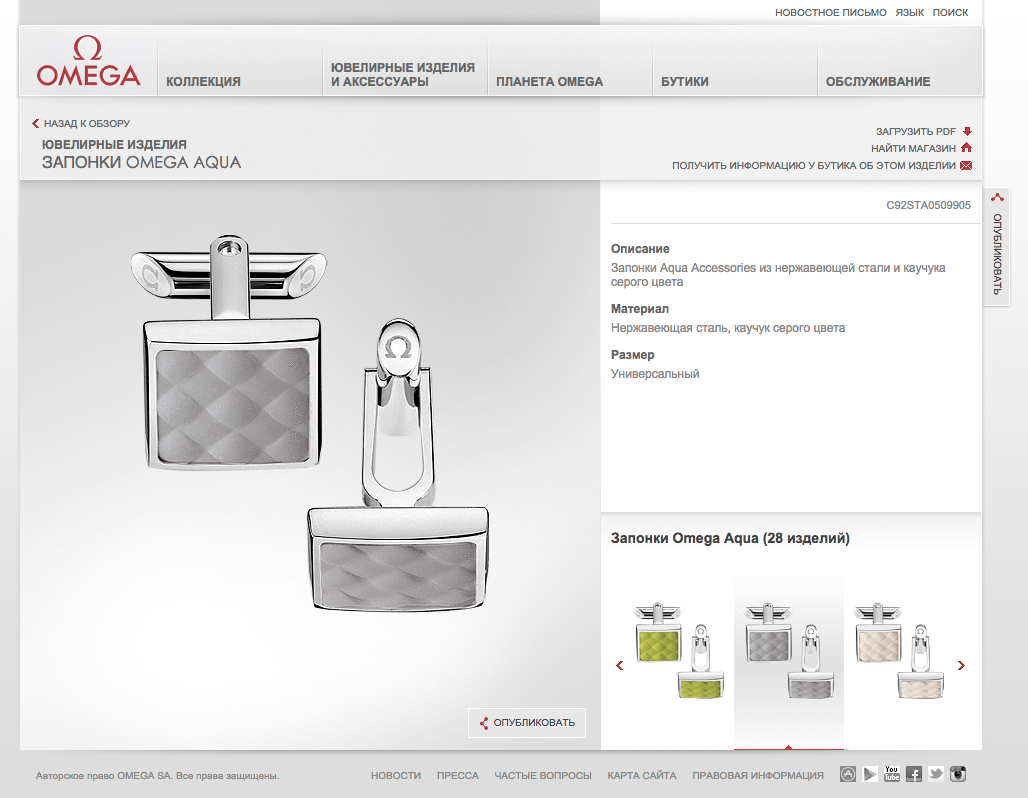This screenshot has width=1028, height=798.
Task: Open the КОЛЛЕКЦИЯ menu
Action: tap(203, 82)
